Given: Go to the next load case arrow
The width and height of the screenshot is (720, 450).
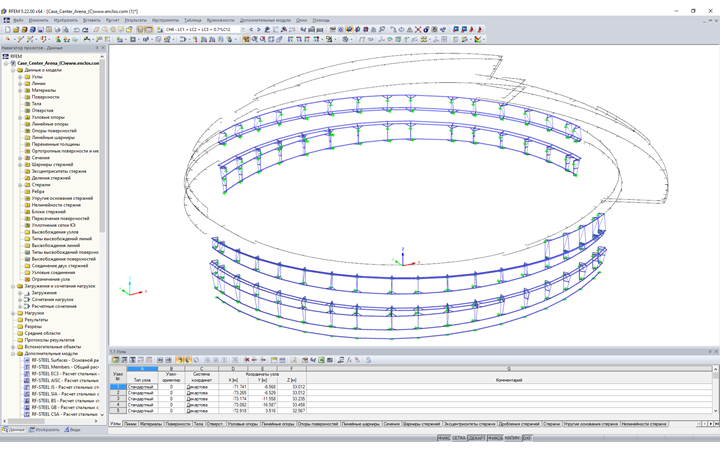Looking at the screenshot, I should pyautogui.click(x=259, y=29).
